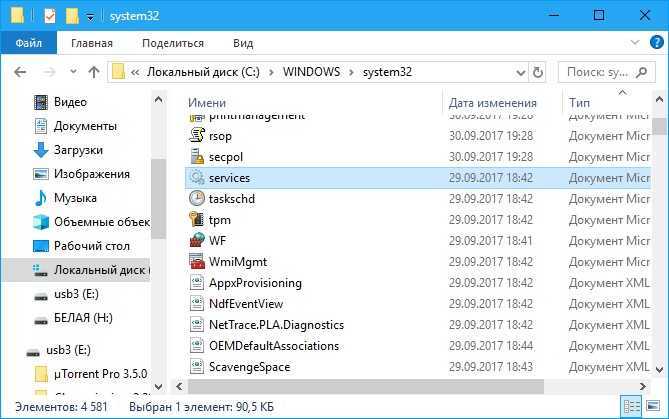Viewport: 669px width, 419px height.
Task: Open Музыка in the sidebar
Action: click(x=75, y=198)
